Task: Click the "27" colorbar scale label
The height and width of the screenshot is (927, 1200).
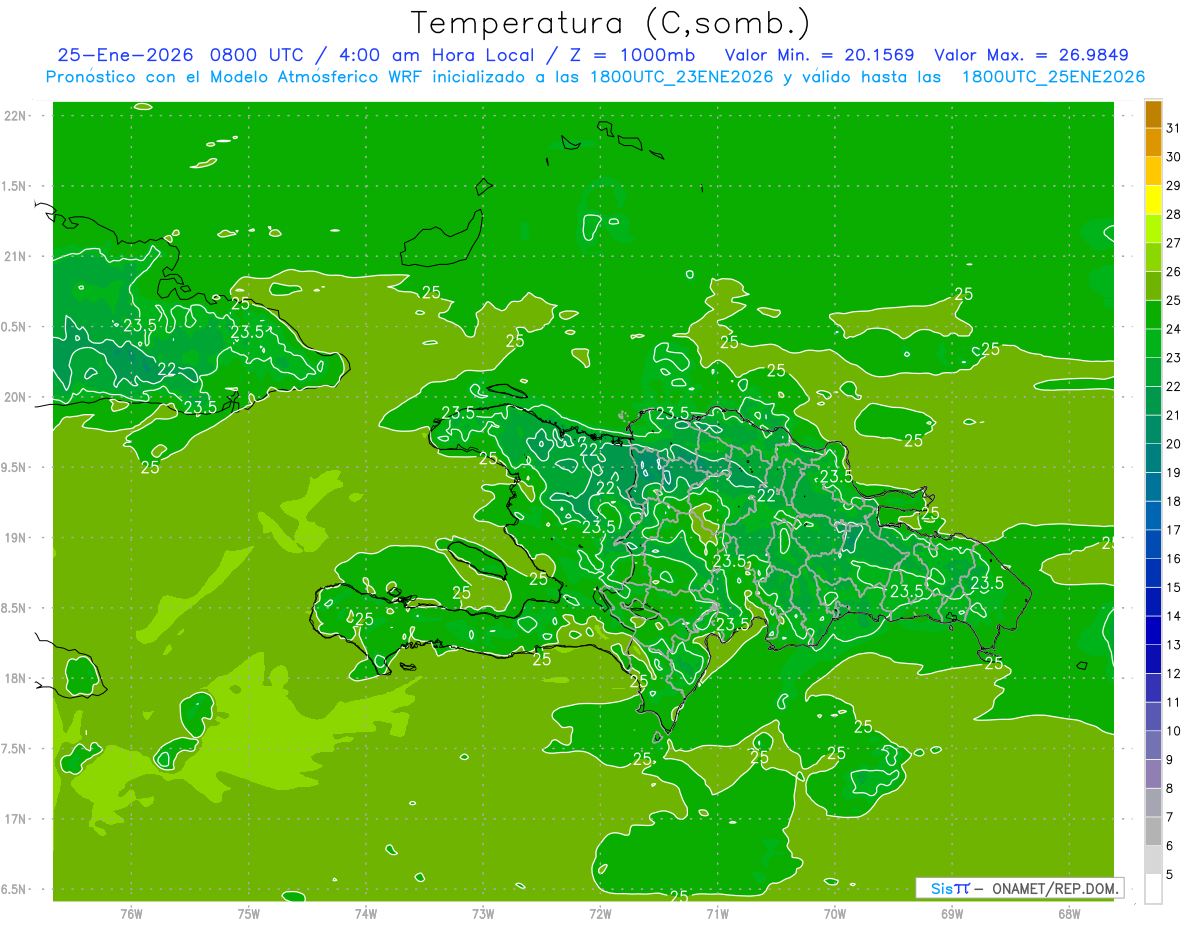Action: coord(1173,243)
